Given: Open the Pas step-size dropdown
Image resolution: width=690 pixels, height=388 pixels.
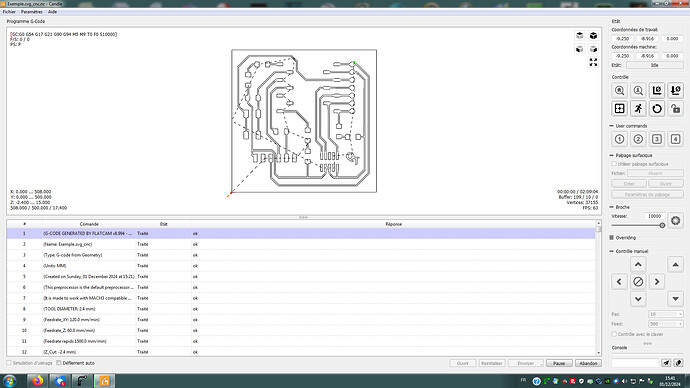Looking at the screenshot, I should (x=666, y=314).
